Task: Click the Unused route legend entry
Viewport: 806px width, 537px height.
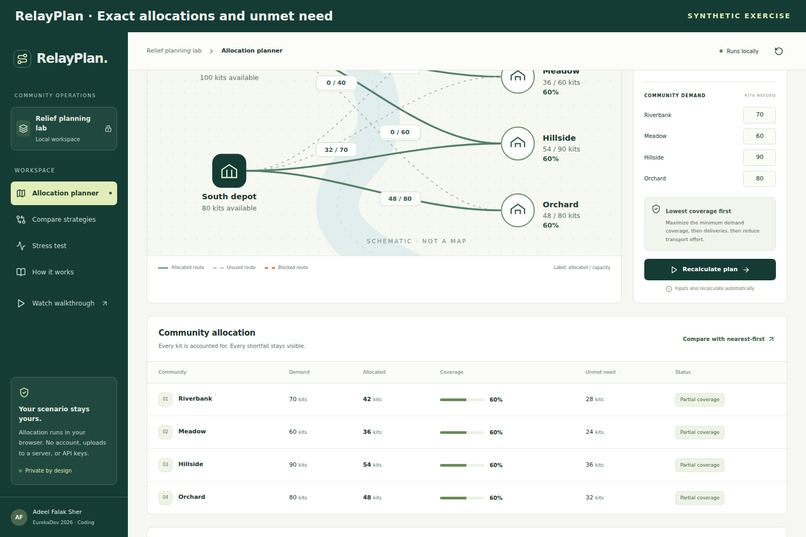Action: (x=234, y=268)
